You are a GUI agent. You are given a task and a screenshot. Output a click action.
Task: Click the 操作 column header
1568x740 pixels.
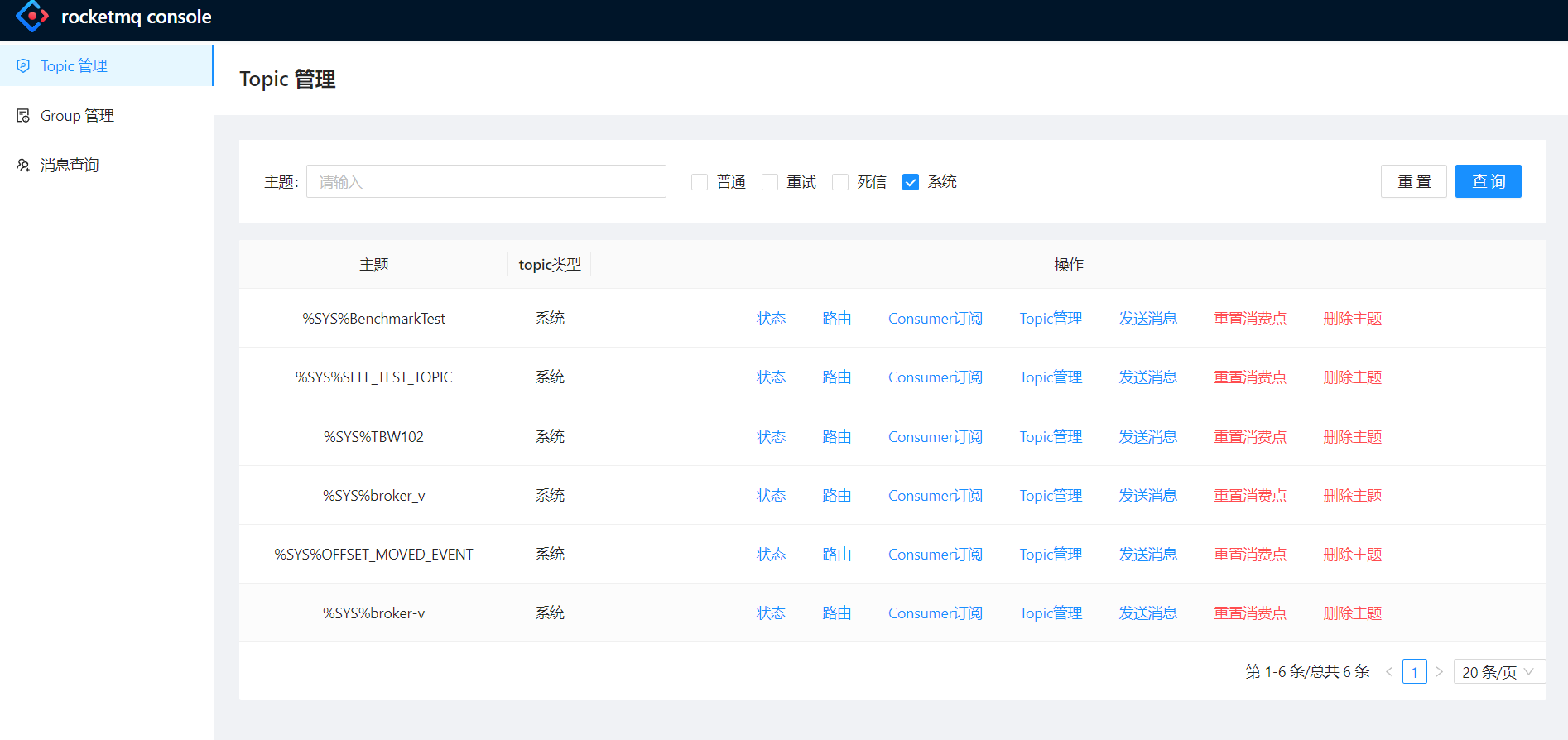click(x=1068, y=265)
